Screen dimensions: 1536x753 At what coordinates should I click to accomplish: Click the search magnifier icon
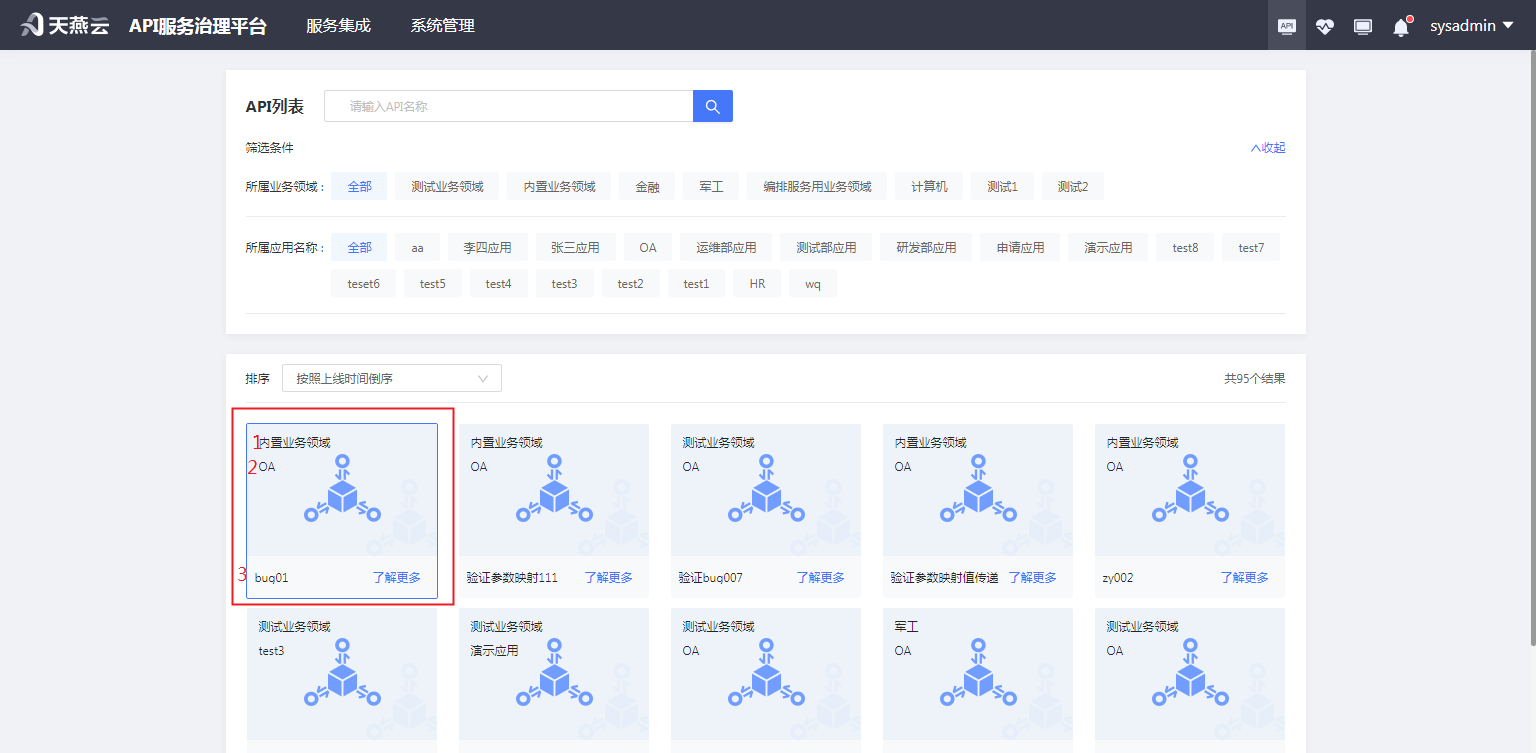click(712, 105)
